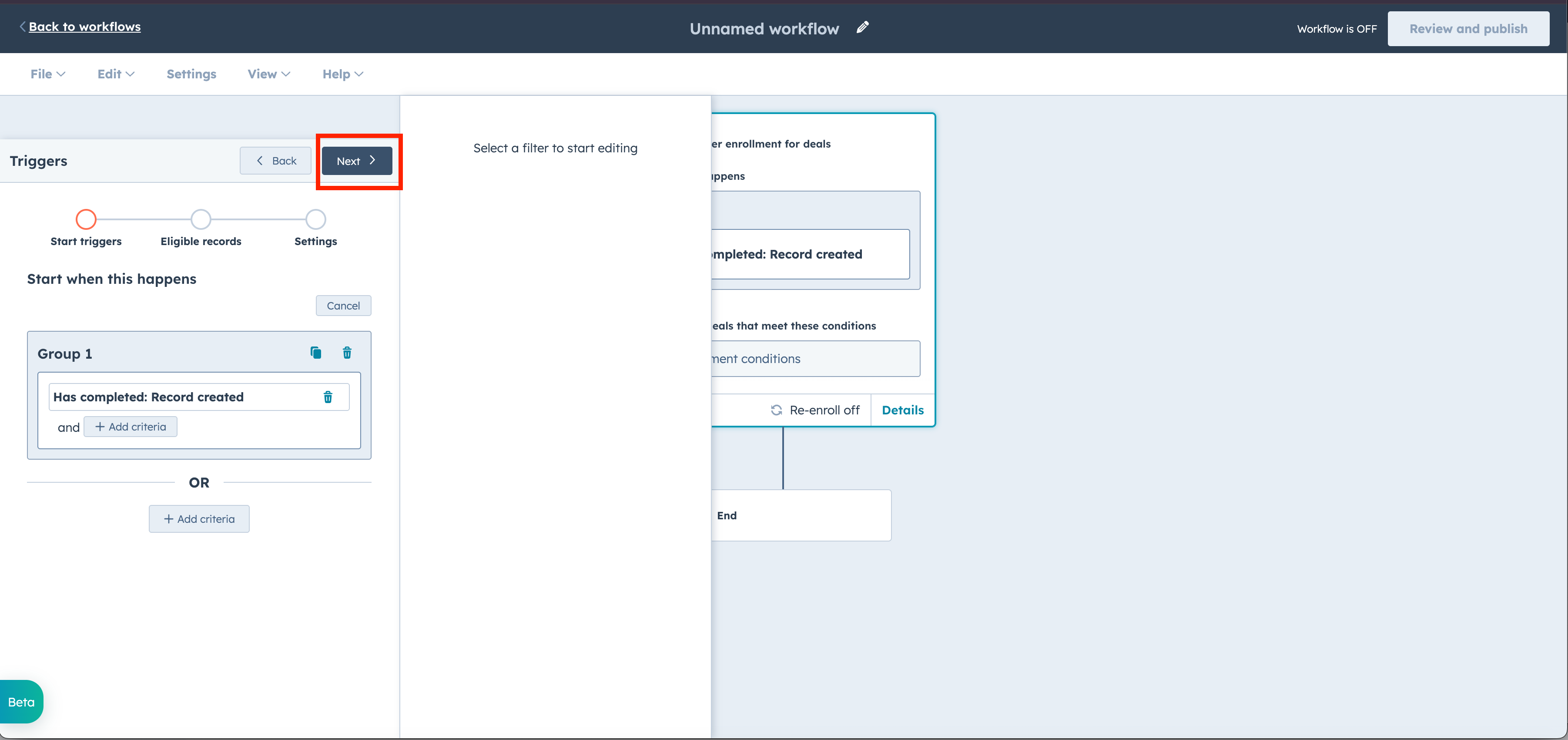
Task: Select the Has completed: Record created filter
Action: click(x=199, y=397)
